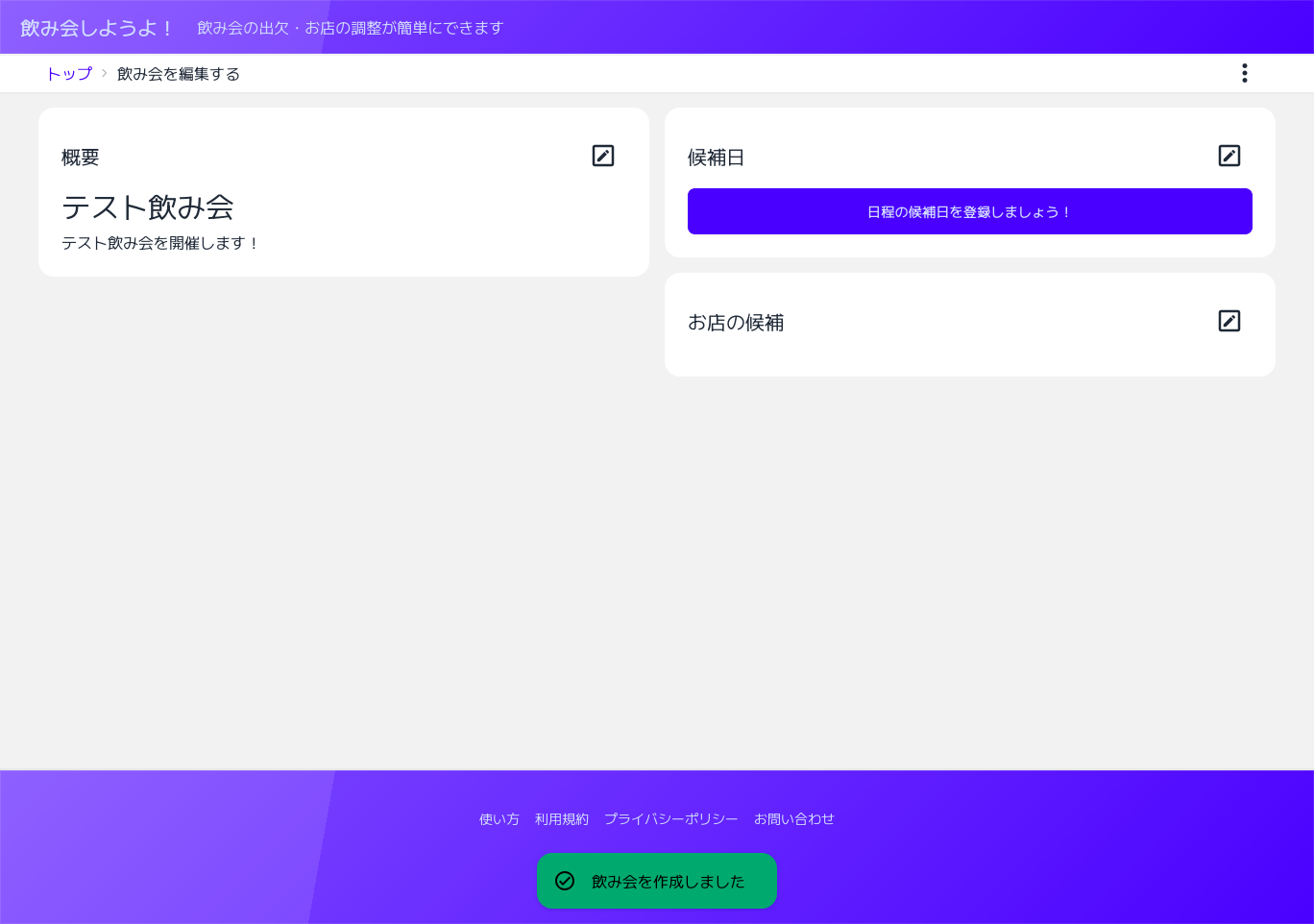Click the 飲み会を編集する breadcrumb text
1314x924 pixels.
coord(179,74)
